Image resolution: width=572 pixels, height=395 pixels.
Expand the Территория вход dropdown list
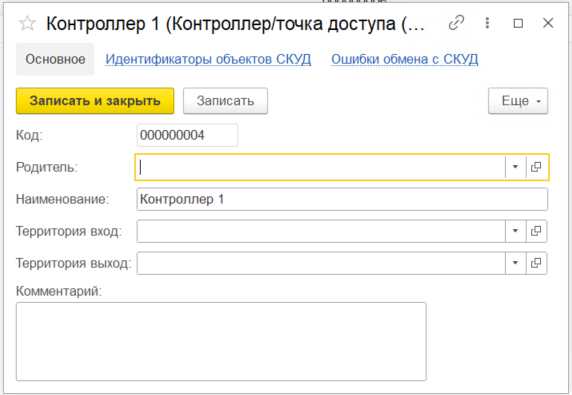point(515,231)
